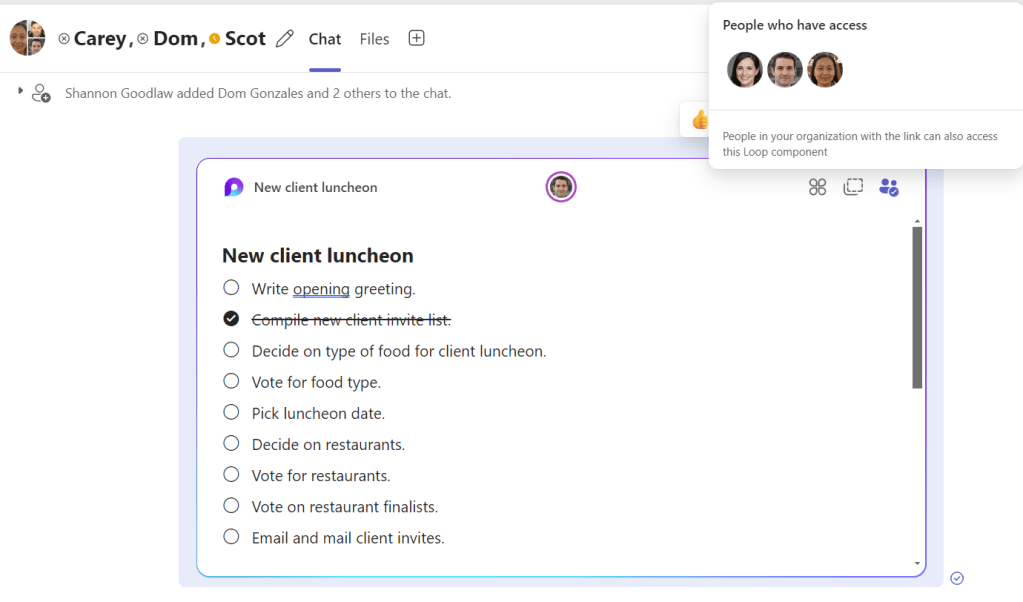Add a tab with the plus icon

coord(416,38)
